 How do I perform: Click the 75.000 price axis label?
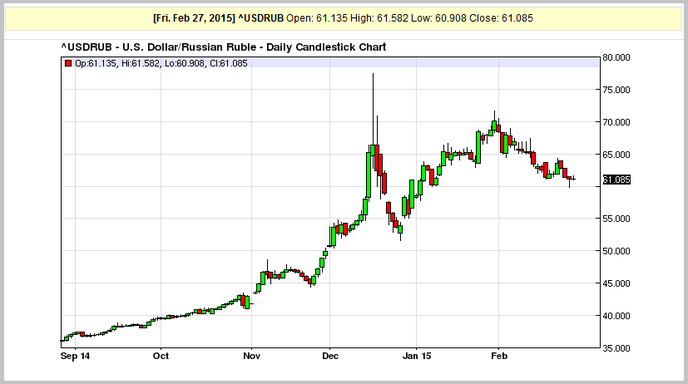tap(616, 90)
